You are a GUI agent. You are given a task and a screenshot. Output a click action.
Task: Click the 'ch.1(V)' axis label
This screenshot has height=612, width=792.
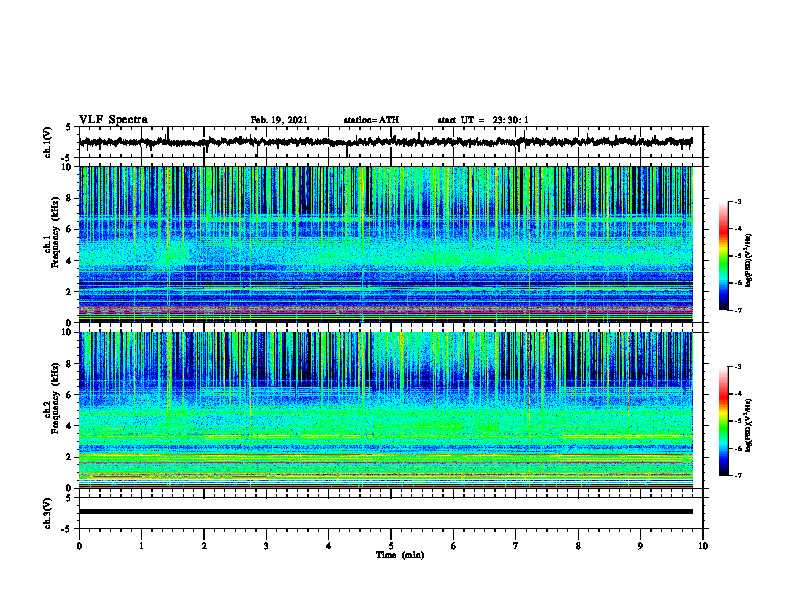point(48,142)
